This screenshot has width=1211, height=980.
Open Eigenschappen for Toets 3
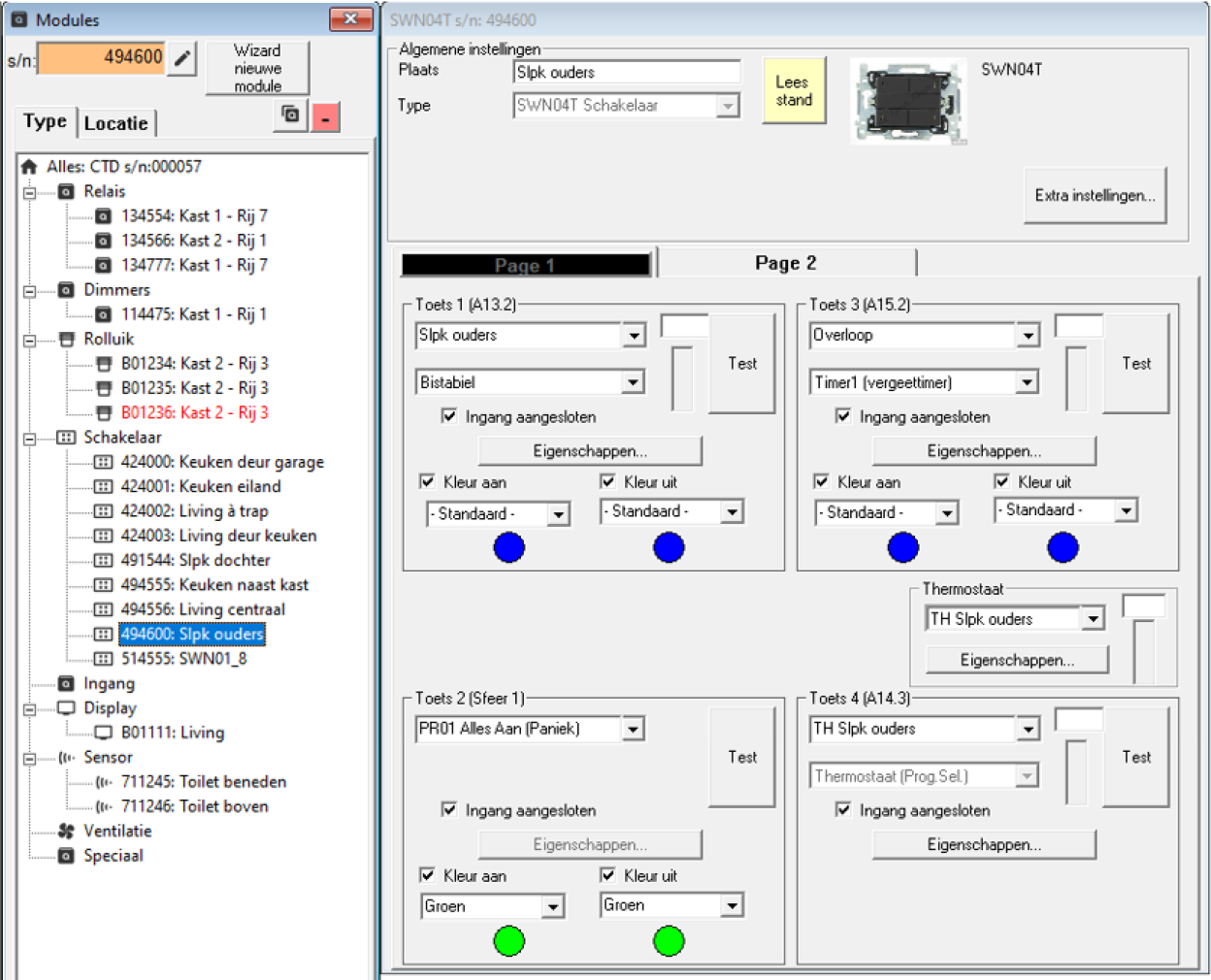984,451
